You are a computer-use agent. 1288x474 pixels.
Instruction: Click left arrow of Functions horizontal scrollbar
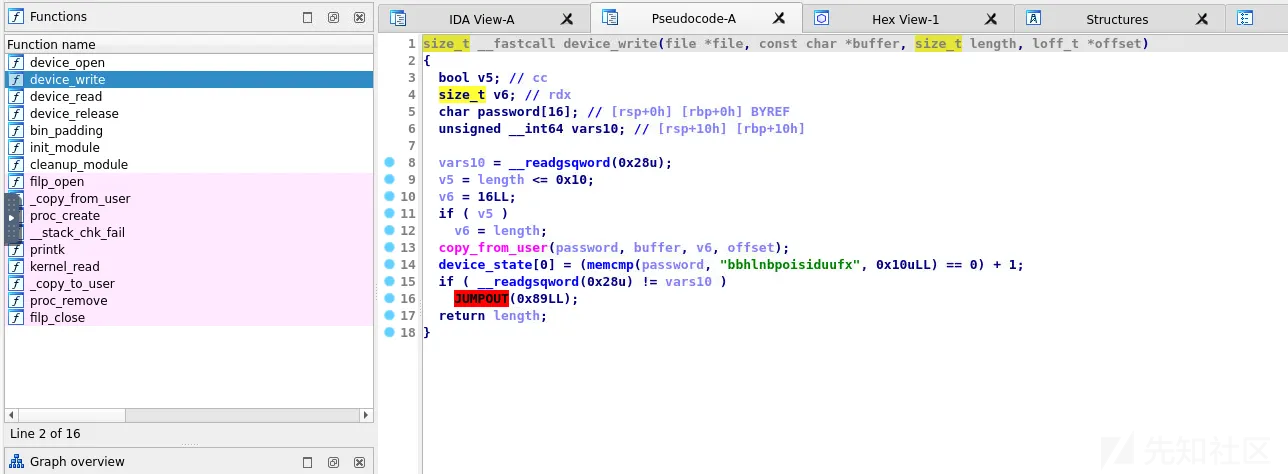12,415
